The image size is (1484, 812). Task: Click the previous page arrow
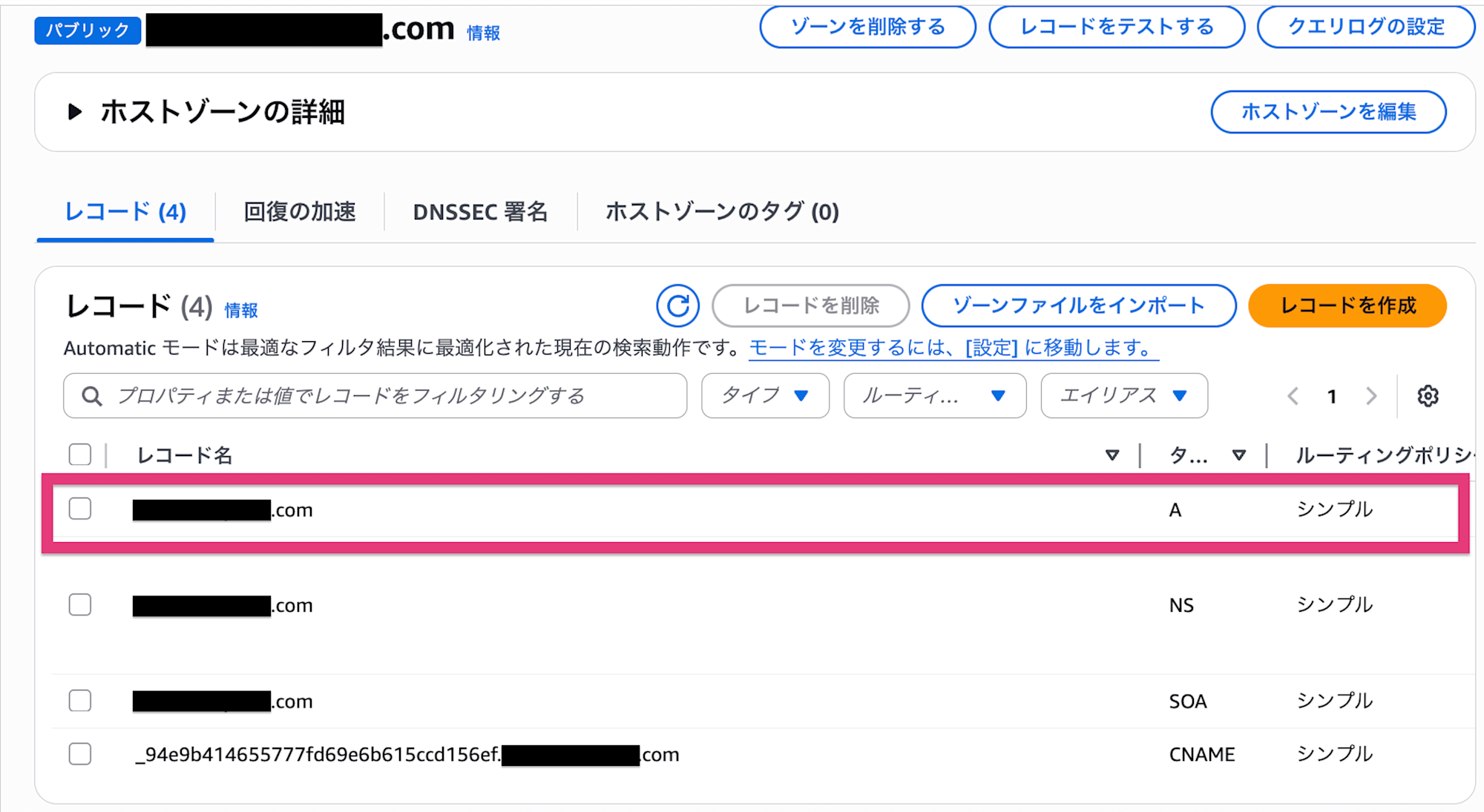pos(1294,396)
